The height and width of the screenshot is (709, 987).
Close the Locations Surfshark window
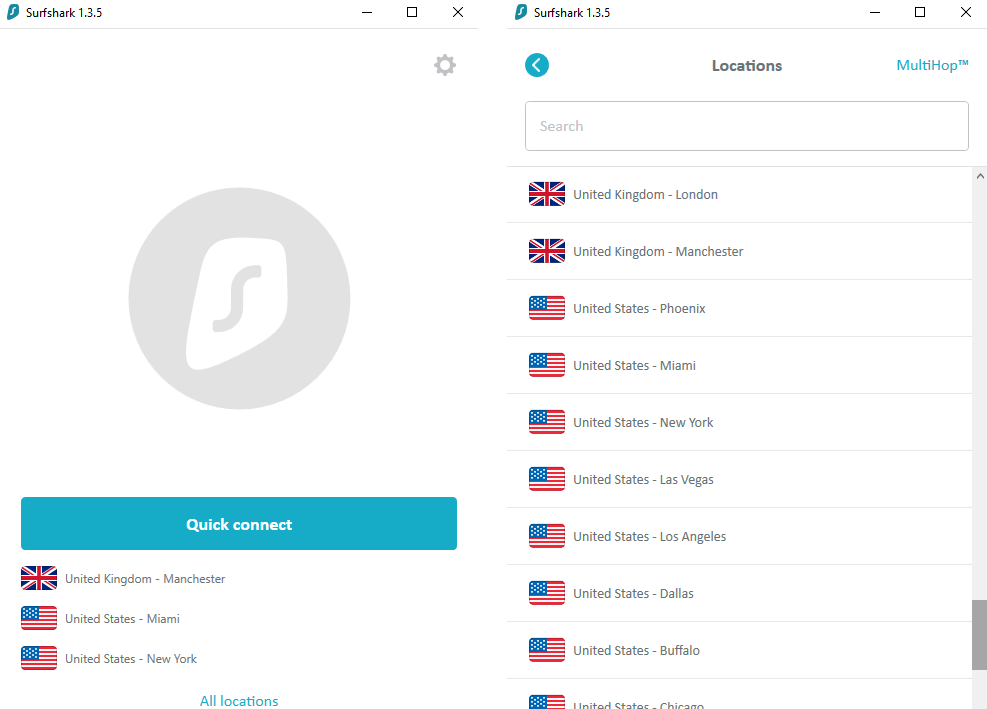coord(966,13)
